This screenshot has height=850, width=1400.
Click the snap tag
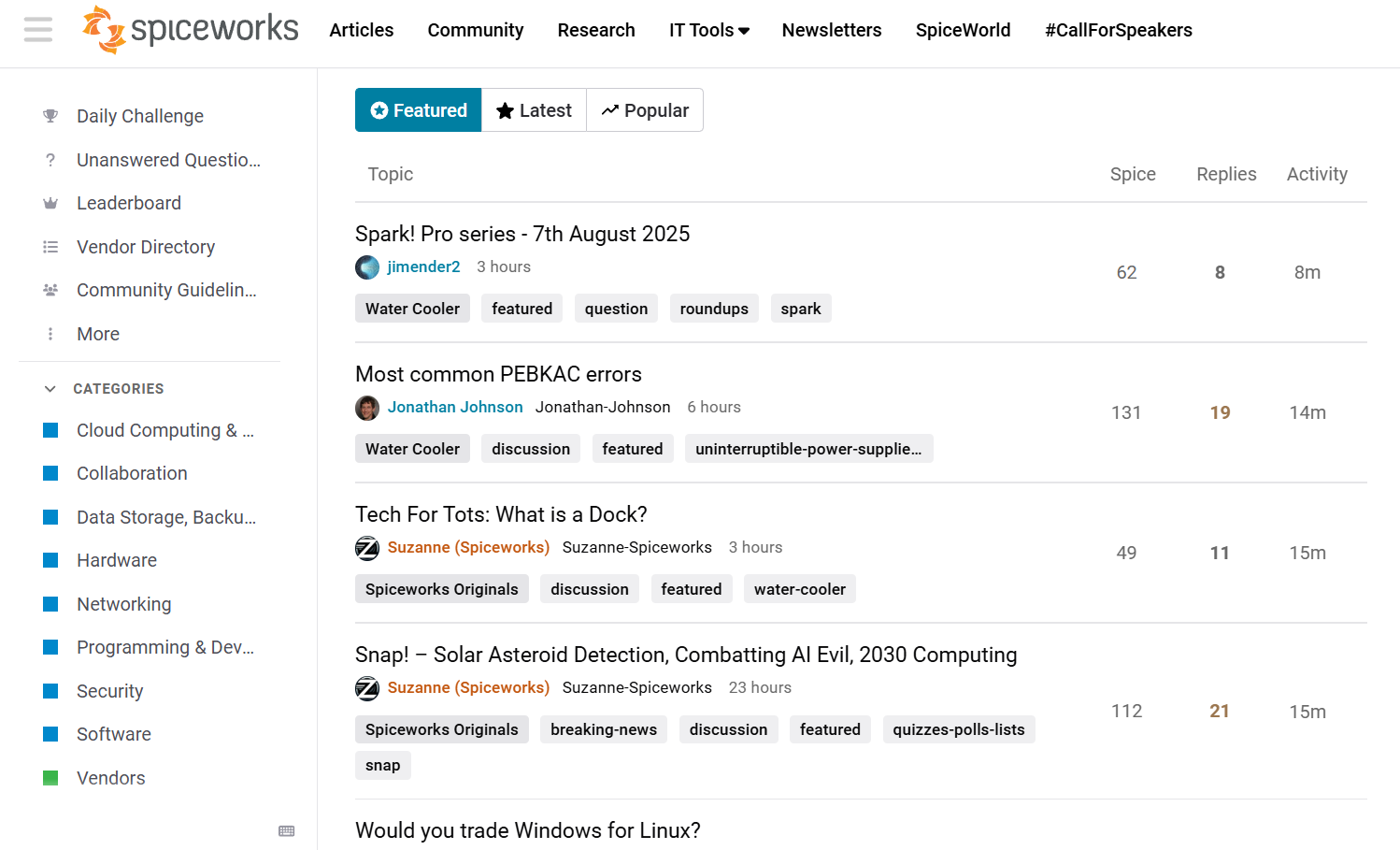tap(383, 765)
